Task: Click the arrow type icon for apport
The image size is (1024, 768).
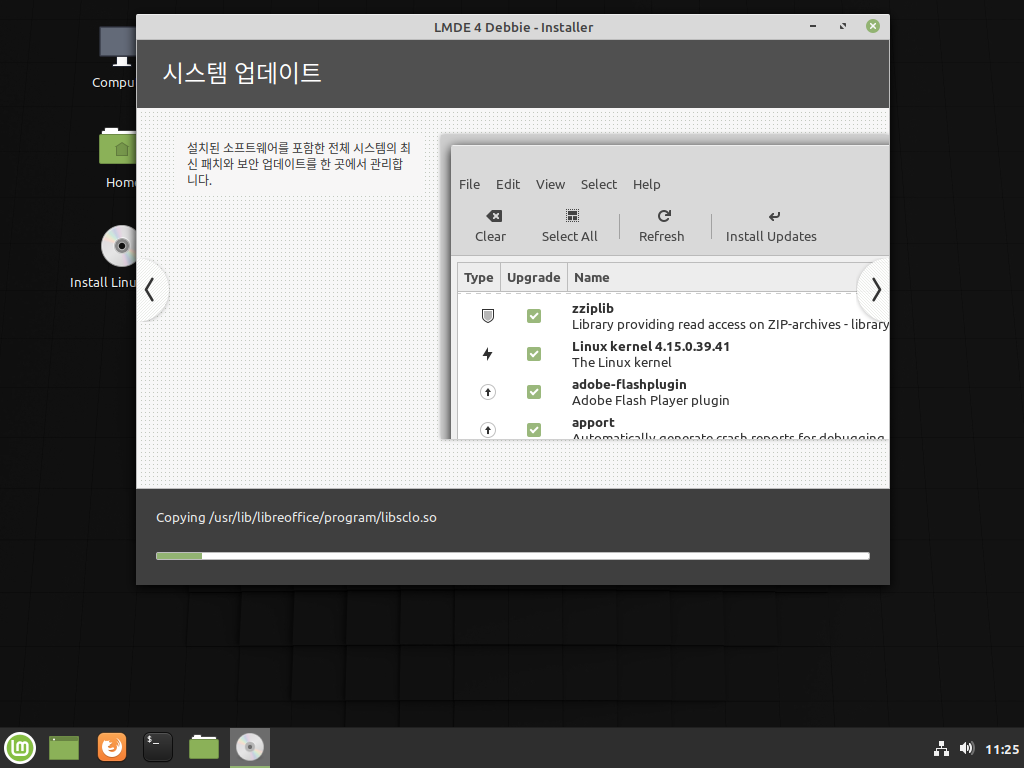Action: (488, 430)
